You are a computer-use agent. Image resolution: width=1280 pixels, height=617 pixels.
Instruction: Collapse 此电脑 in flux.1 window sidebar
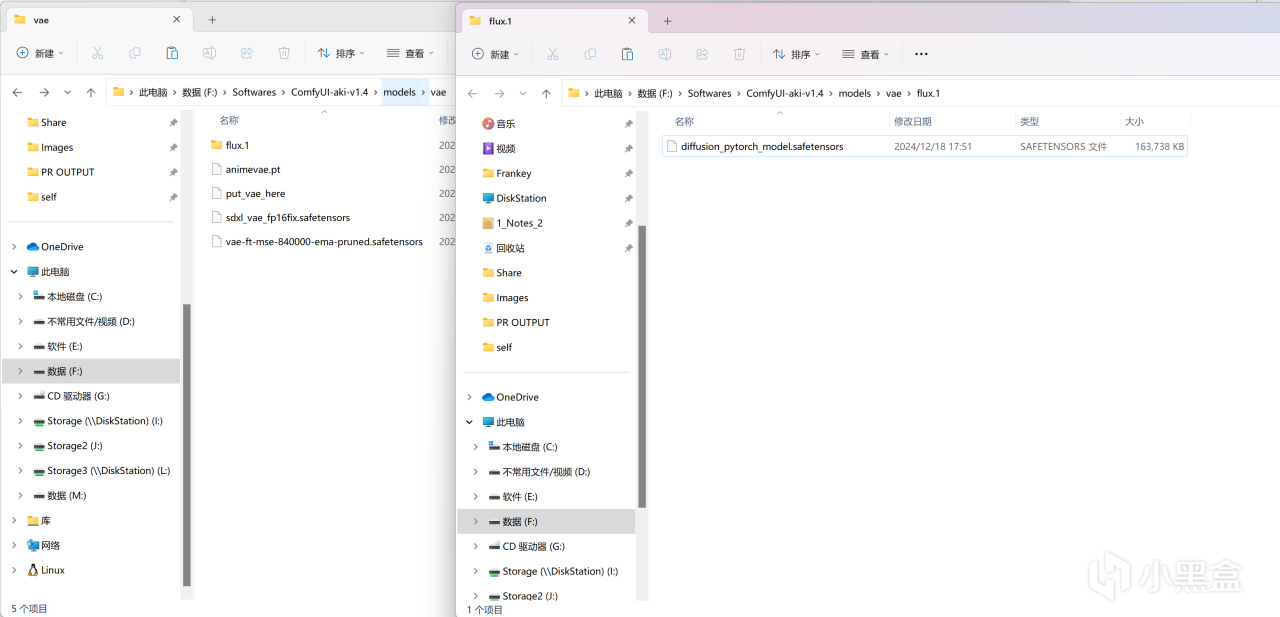tap(469, 422)
